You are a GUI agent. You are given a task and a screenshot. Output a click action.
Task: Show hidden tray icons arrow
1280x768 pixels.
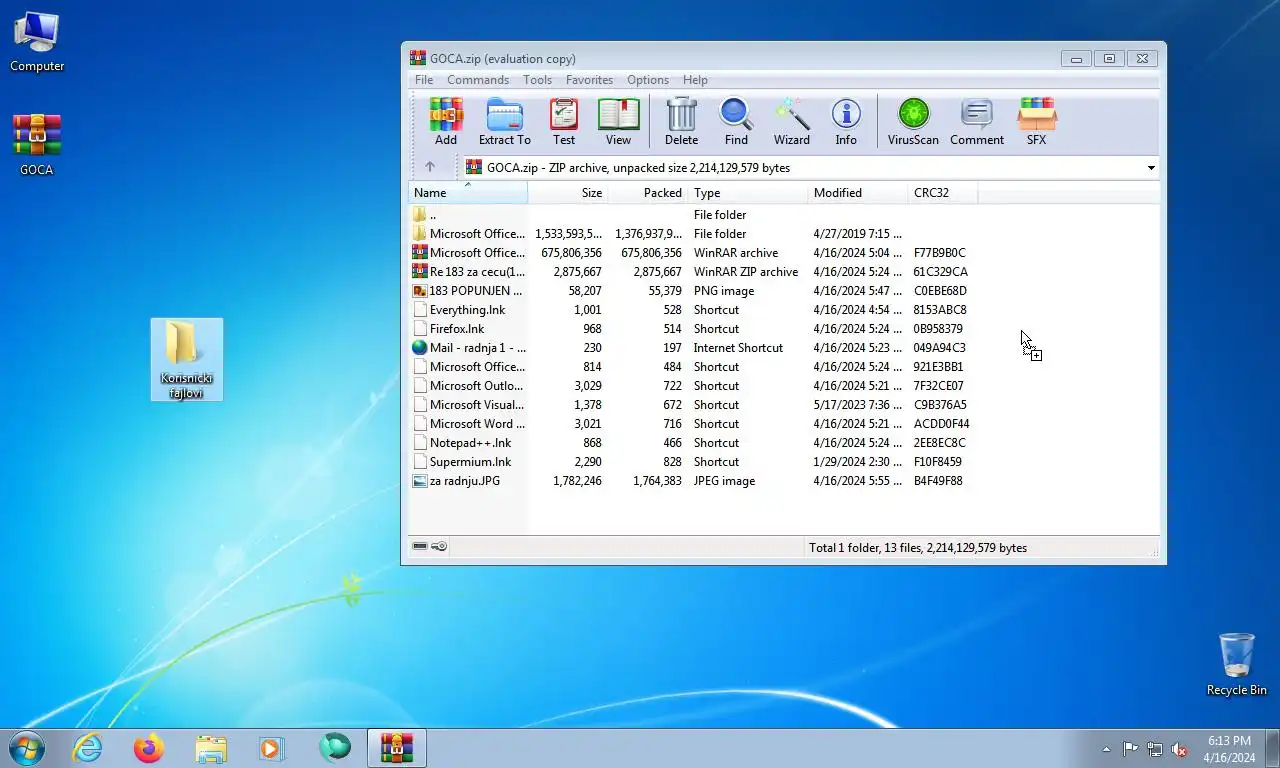pos(1106,749)
